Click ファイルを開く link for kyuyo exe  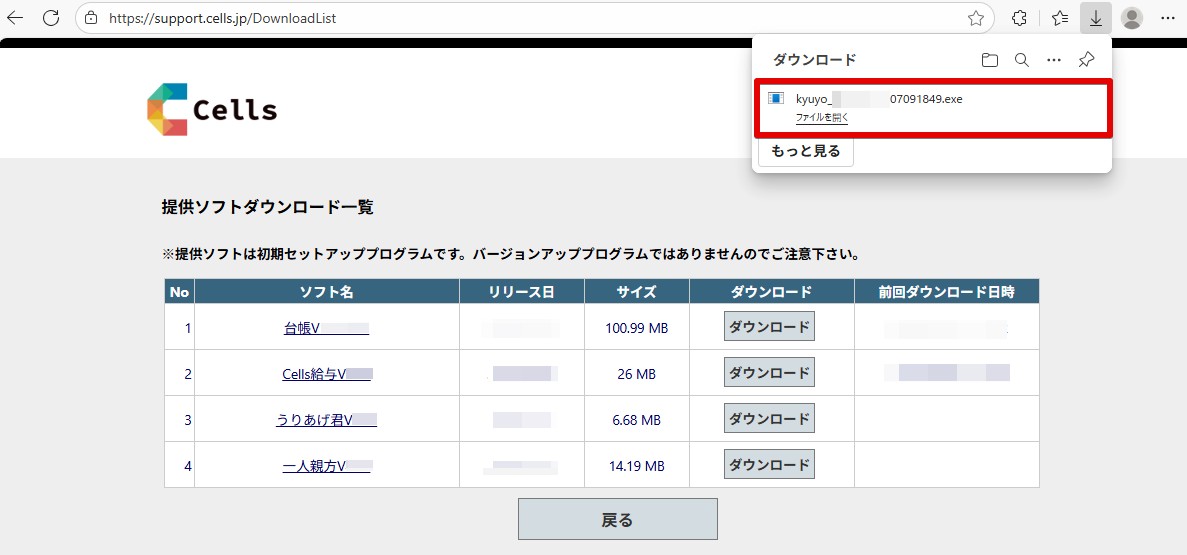[822, 117]
